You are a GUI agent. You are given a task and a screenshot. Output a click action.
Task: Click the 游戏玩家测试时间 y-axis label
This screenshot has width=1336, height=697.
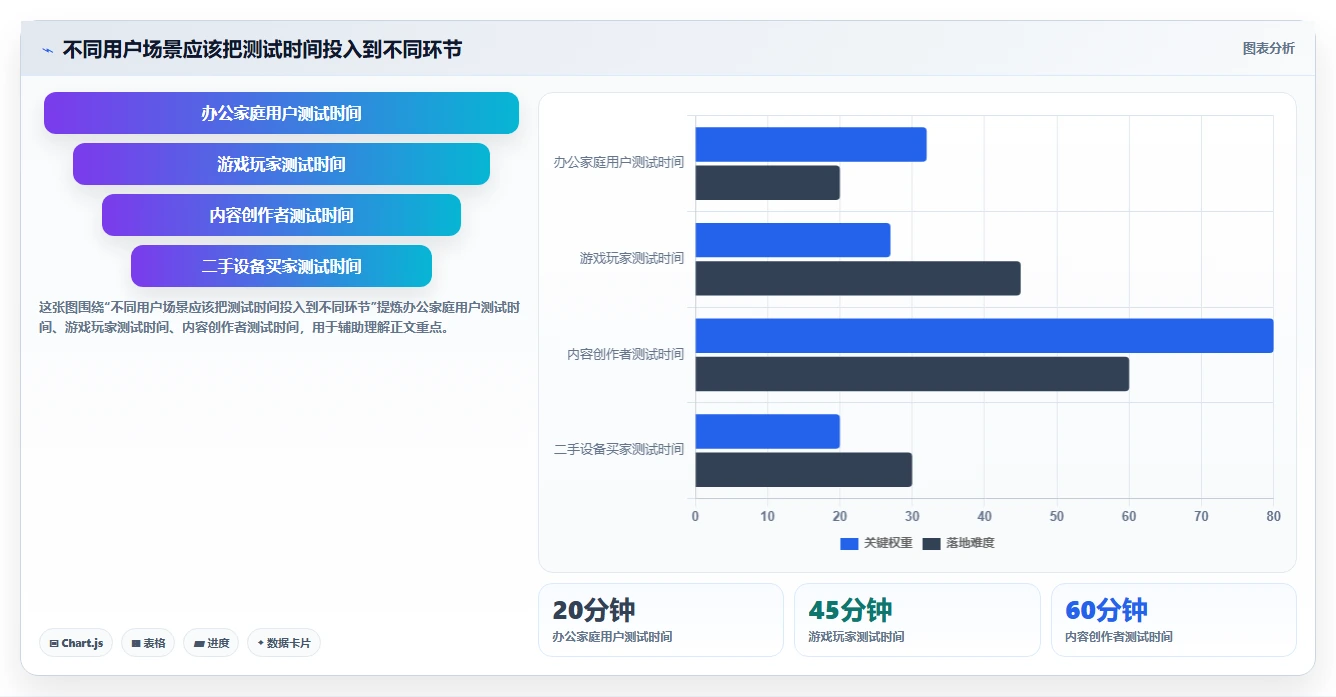[x=632, y=258]
